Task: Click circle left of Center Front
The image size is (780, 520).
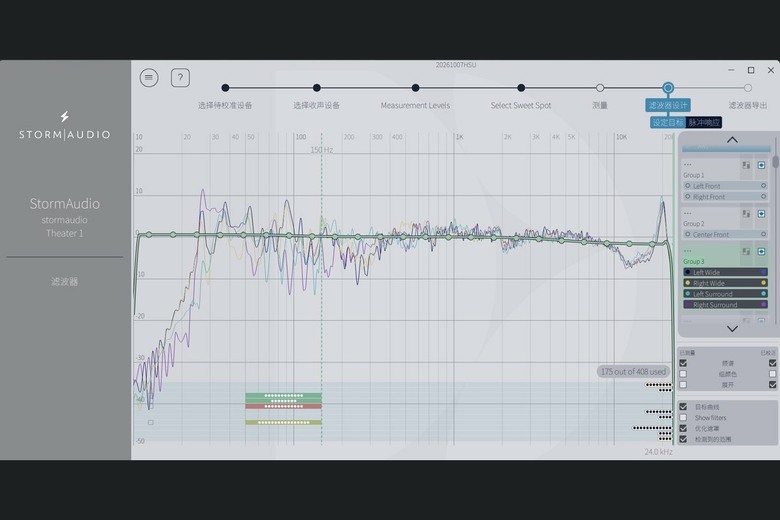Action: point(687,234)
